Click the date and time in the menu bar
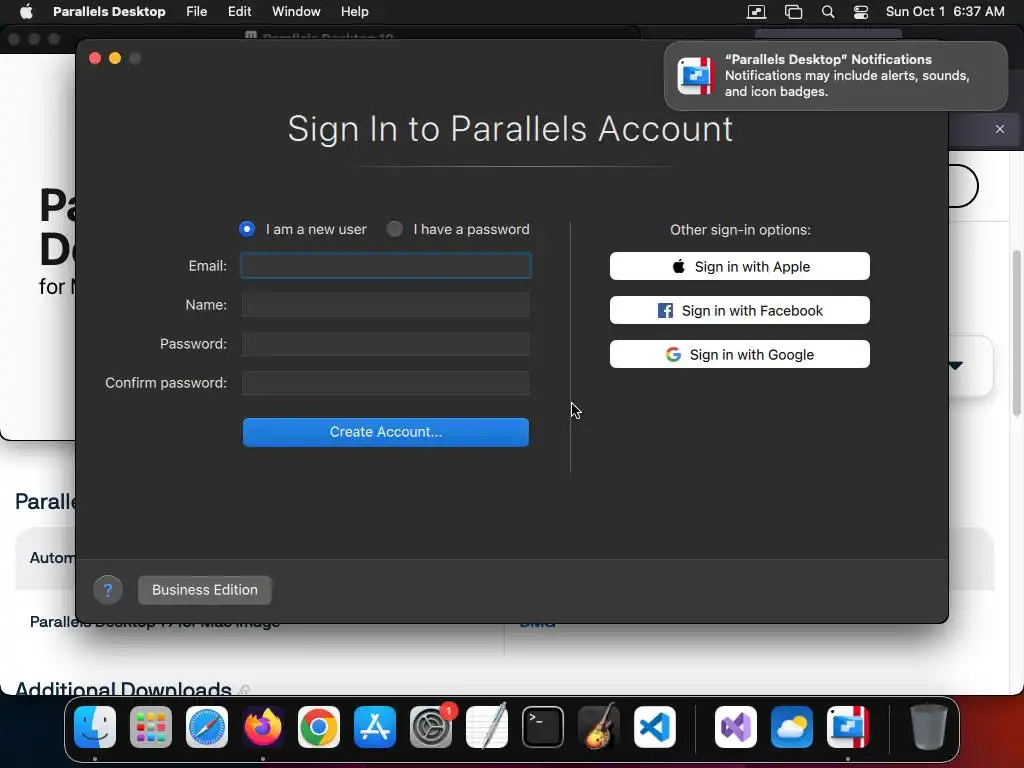1024x768 pixels. click(945, 12)
